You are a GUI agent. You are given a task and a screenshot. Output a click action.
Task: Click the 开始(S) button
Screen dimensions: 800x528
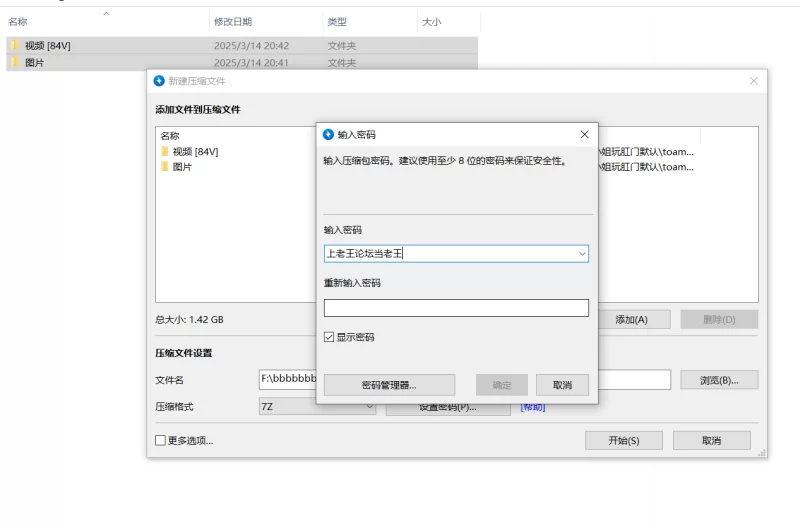point(624,440)
